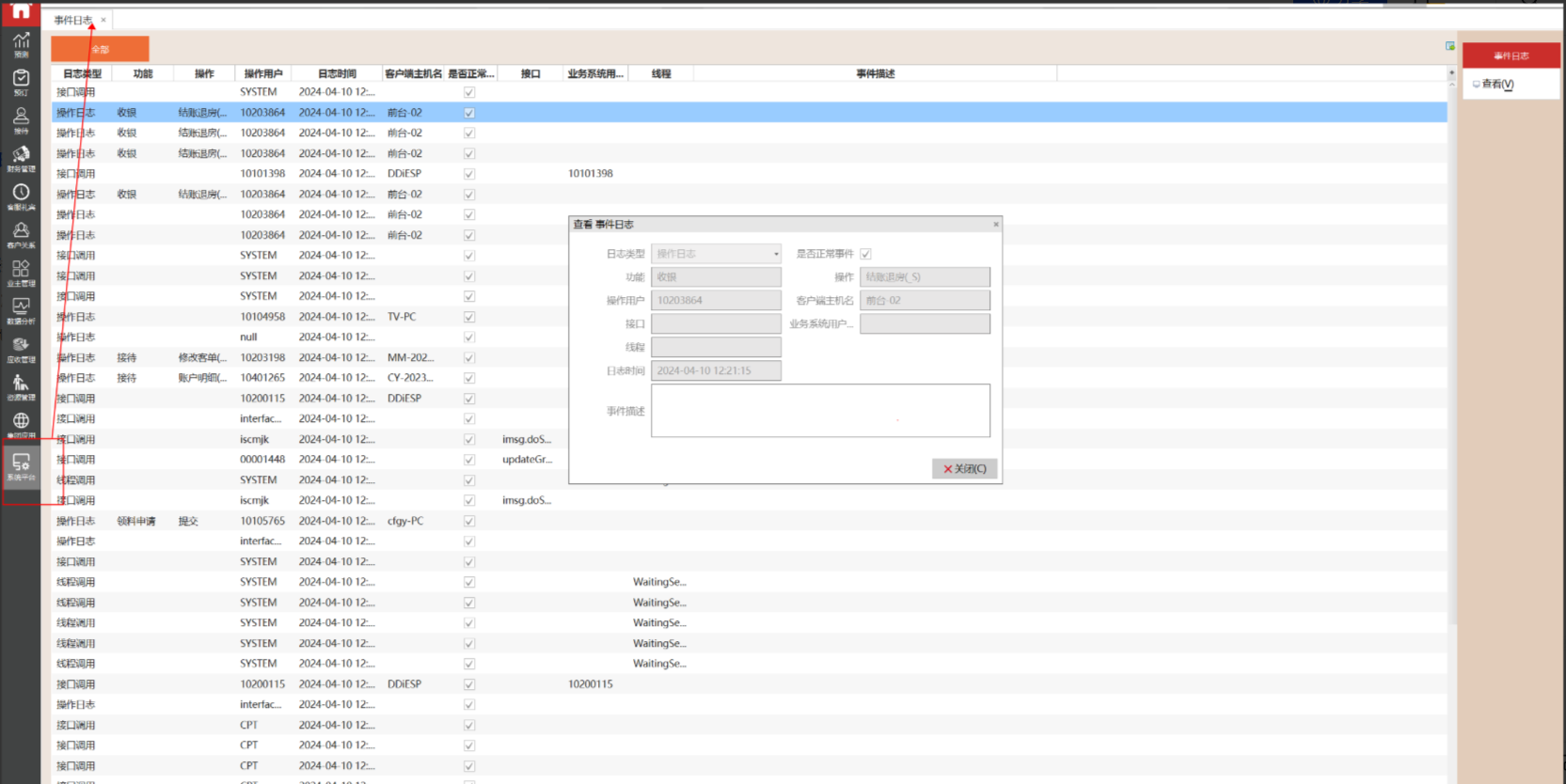The image size is (1566, 784).
Task: Open 财务管理 finance module in sidebar
Action: point(21,158)
